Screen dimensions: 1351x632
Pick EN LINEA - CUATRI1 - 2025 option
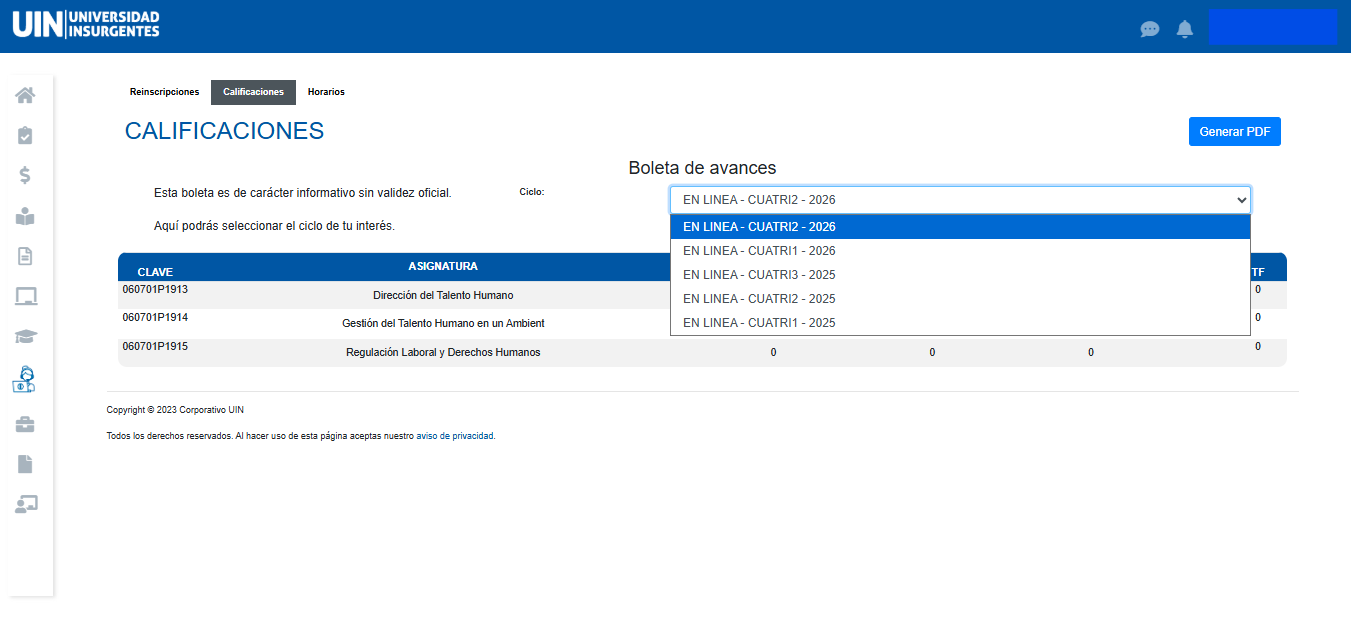tap(759, 323)
